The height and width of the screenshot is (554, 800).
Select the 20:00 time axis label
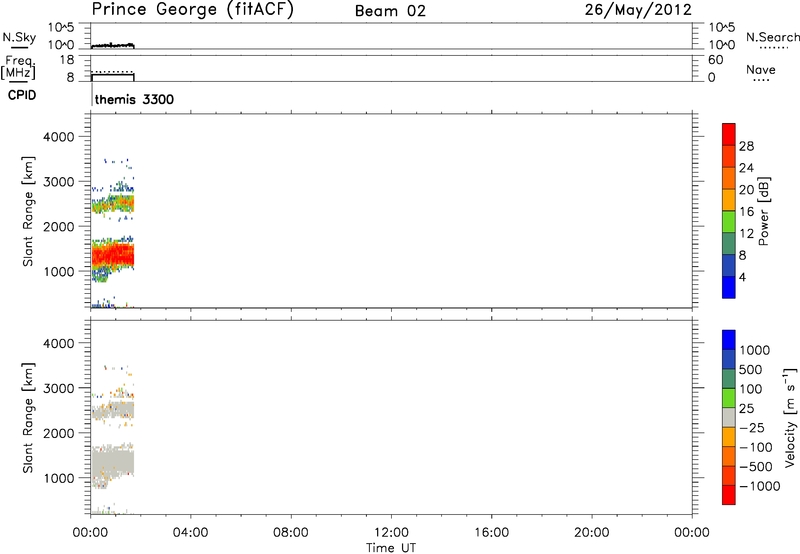pos(592,531)
